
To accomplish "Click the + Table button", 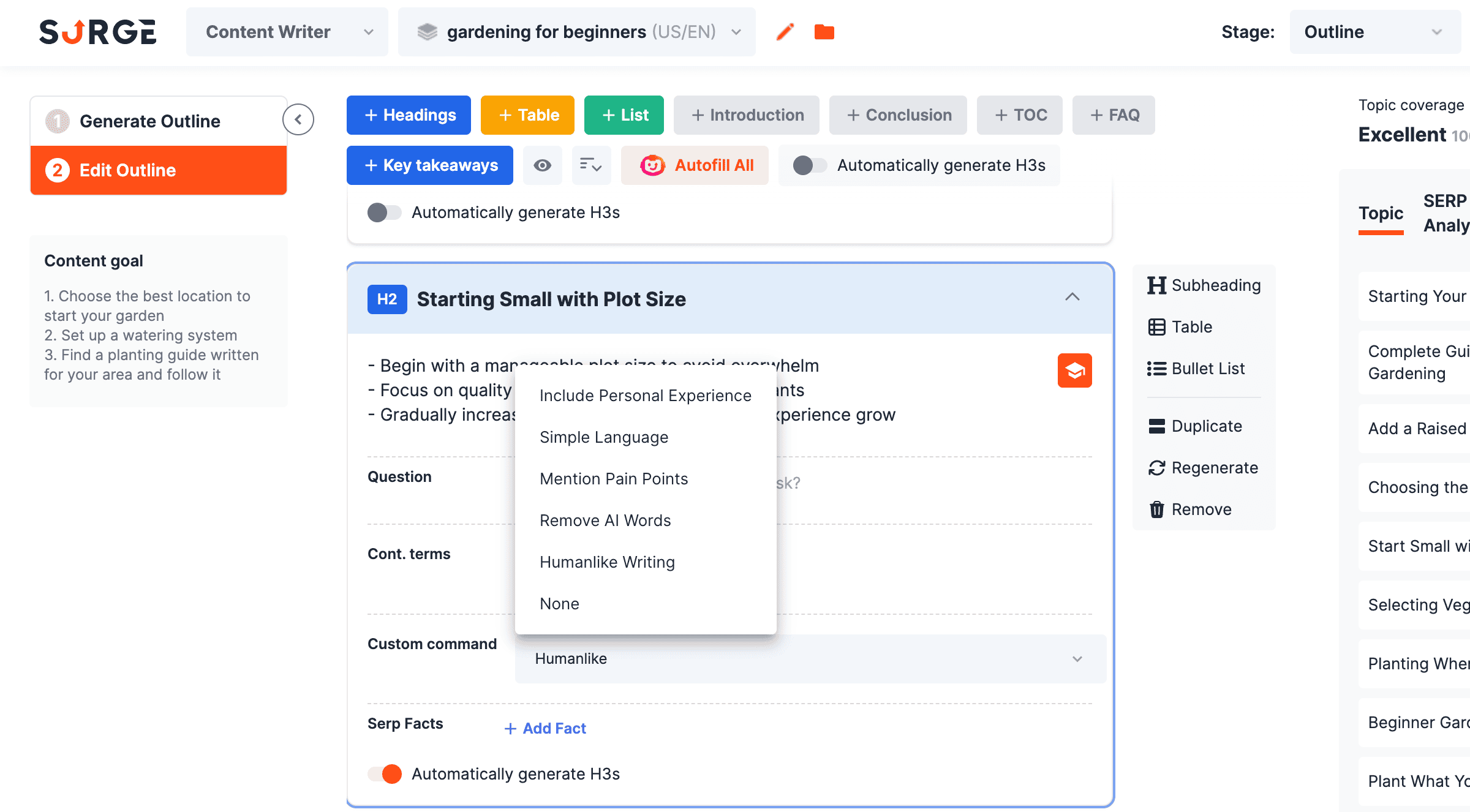I will [527, 115].
